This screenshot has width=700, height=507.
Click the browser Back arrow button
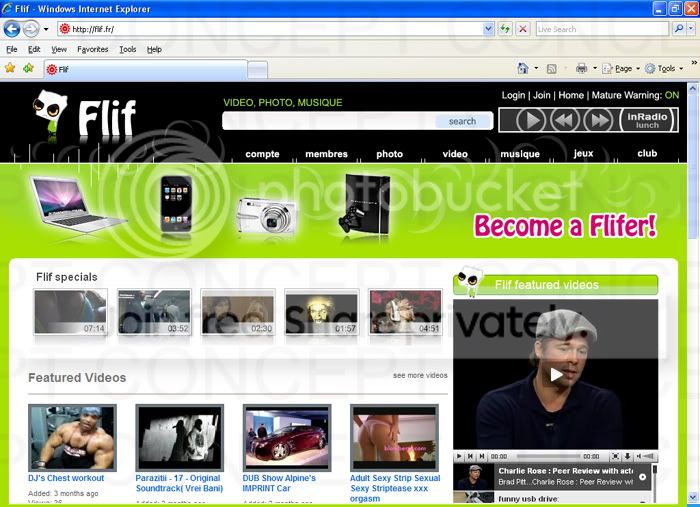point(12,29)
